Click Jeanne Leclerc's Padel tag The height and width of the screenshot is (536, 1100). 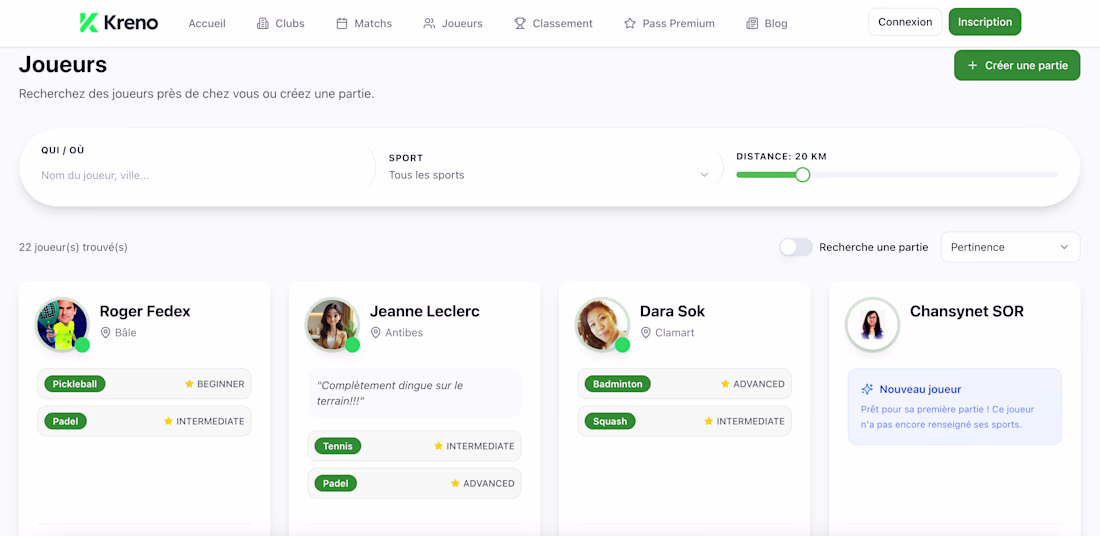pyautogui.click(x=336, y=483)
